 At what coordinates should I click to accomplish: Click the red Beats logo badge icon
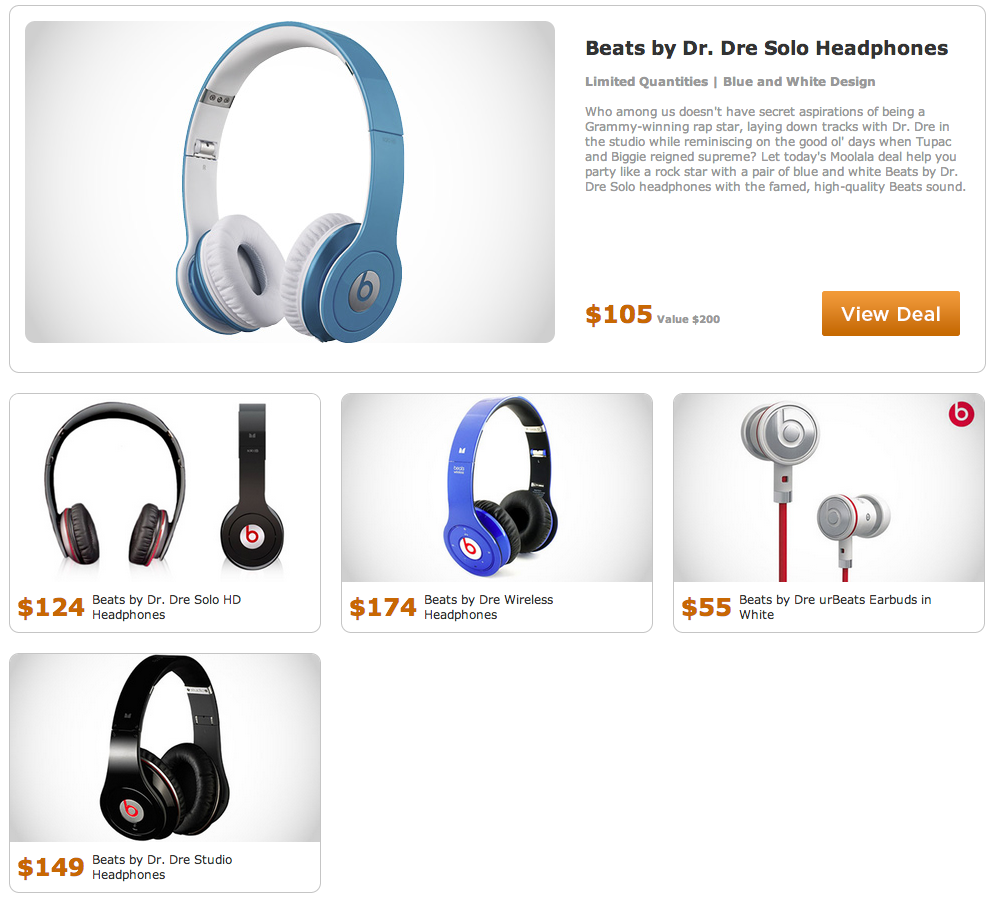pyautogui.click(x=961, y=414)
